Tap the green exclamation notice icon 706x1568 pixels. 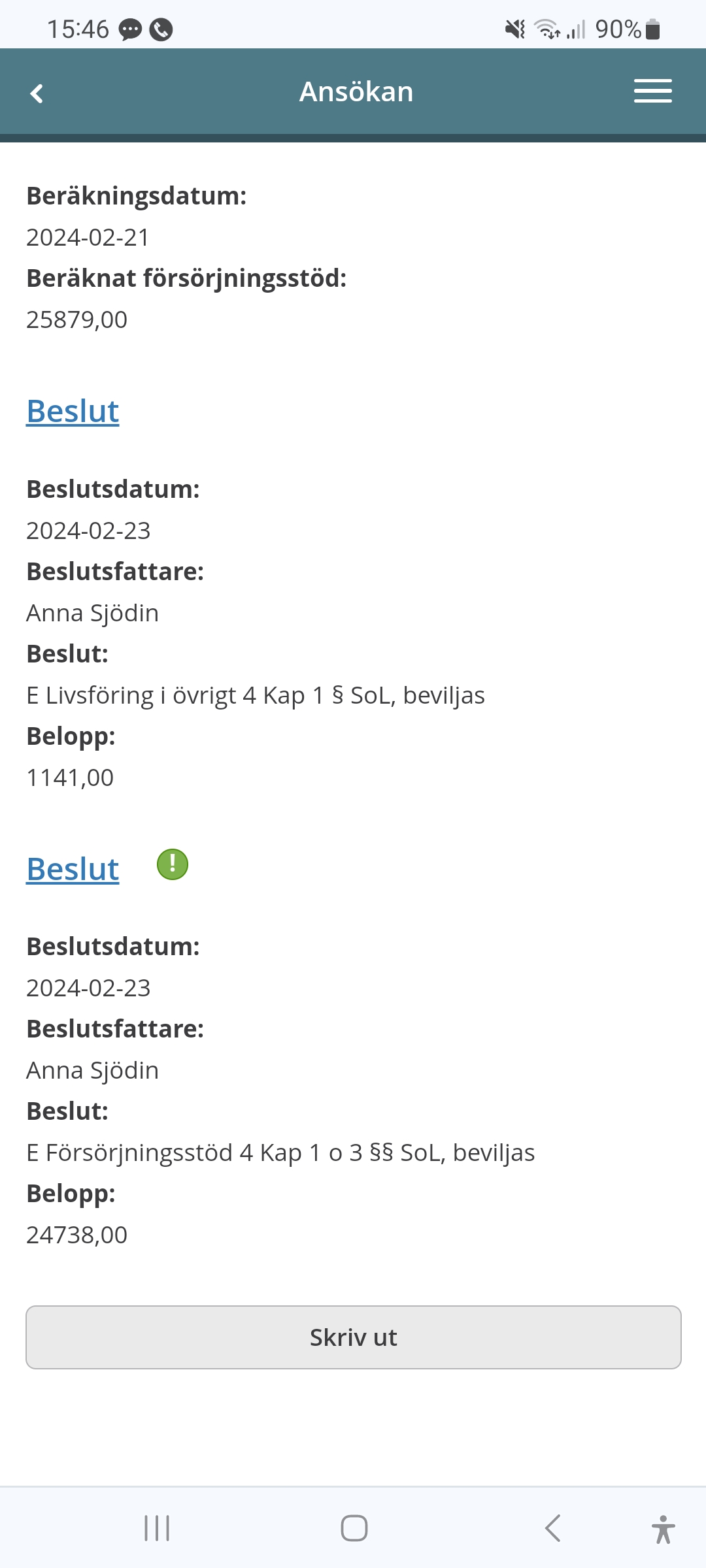point(173,864)
